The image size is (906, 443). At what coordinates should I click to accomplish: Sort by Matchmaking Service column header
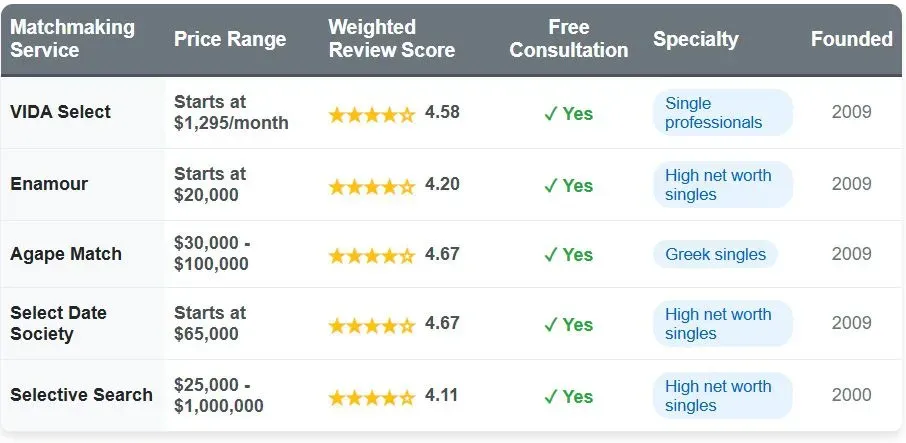[x=72, y=39]
